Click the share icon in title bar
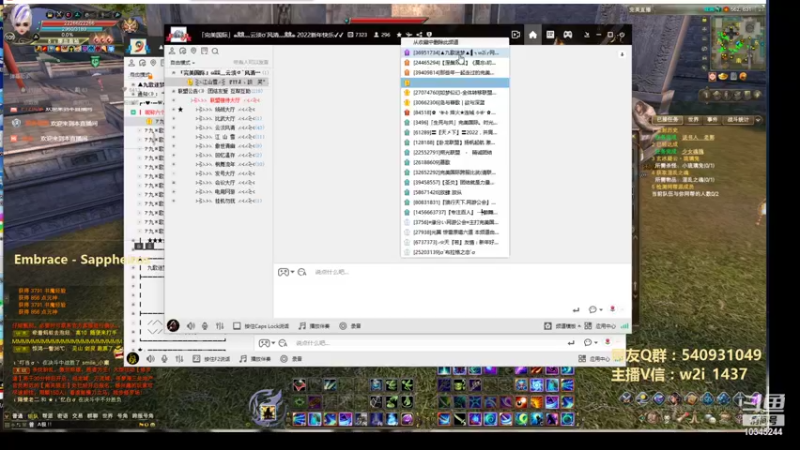The image size is (800, 450). coord(419,35)
